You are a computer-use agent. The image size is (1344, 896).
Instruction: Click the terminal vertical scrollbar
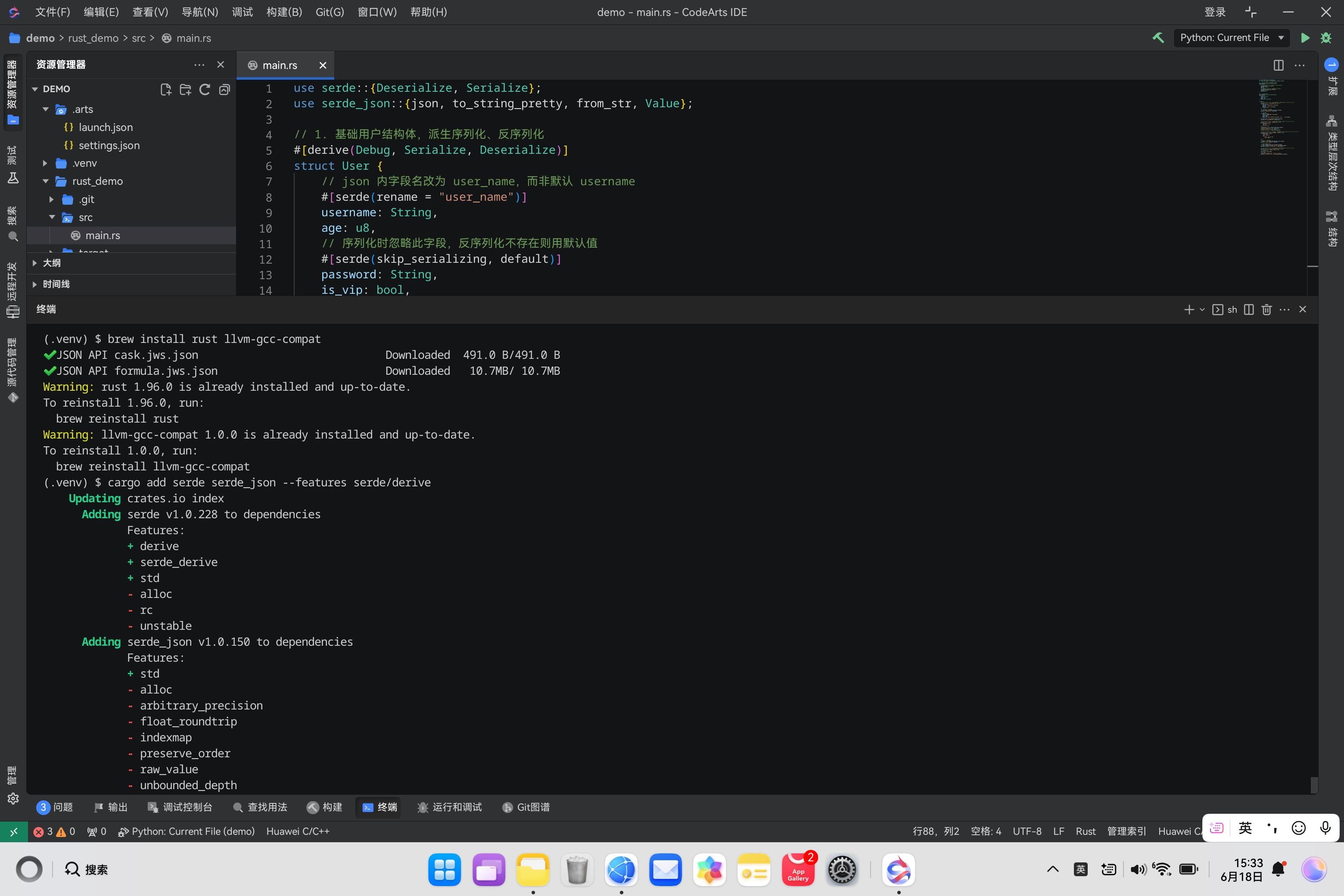pyautogui.click(x=1314, y=784)
